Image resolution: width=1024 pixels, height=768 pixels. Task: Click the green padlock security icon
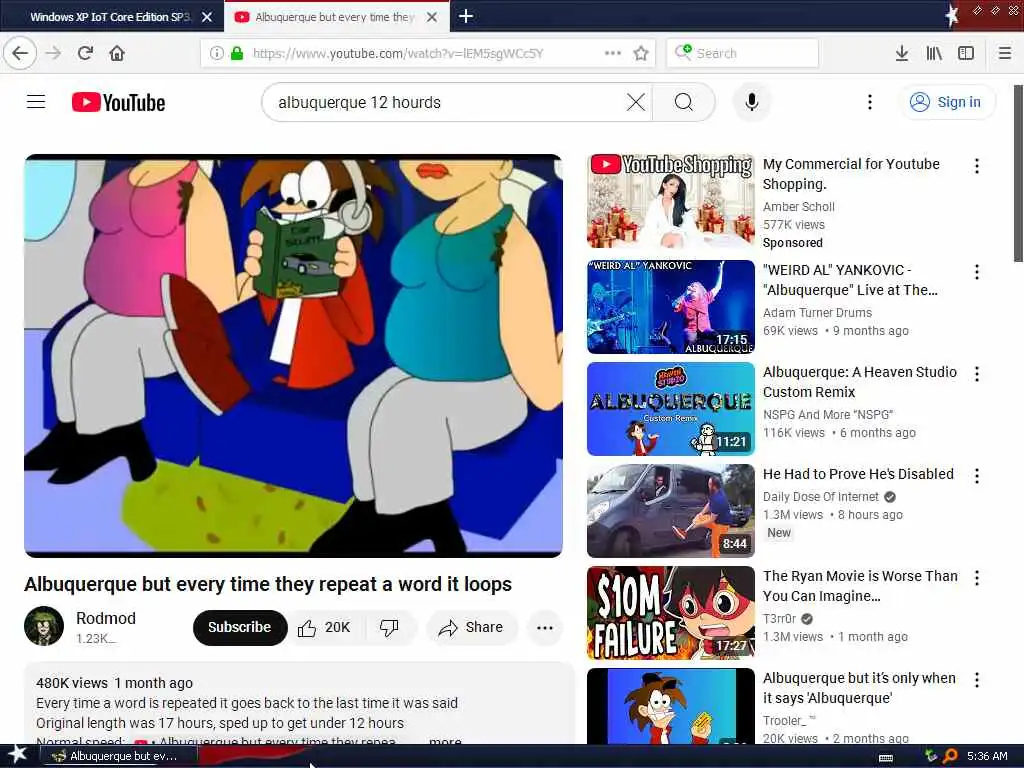click(x=237, y=53)
